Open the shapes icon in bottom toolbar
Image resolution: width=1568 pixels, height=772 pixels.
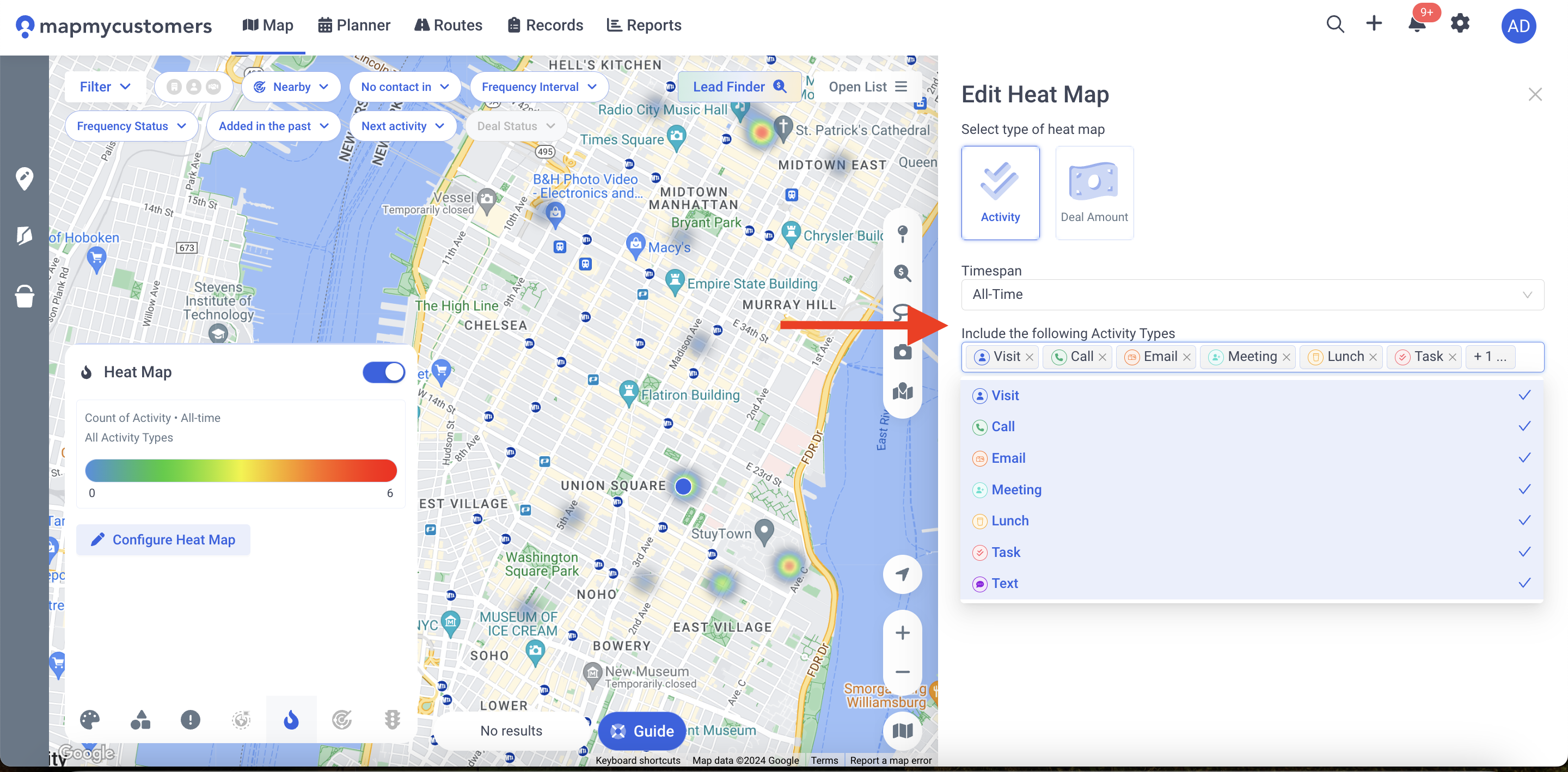140,720
